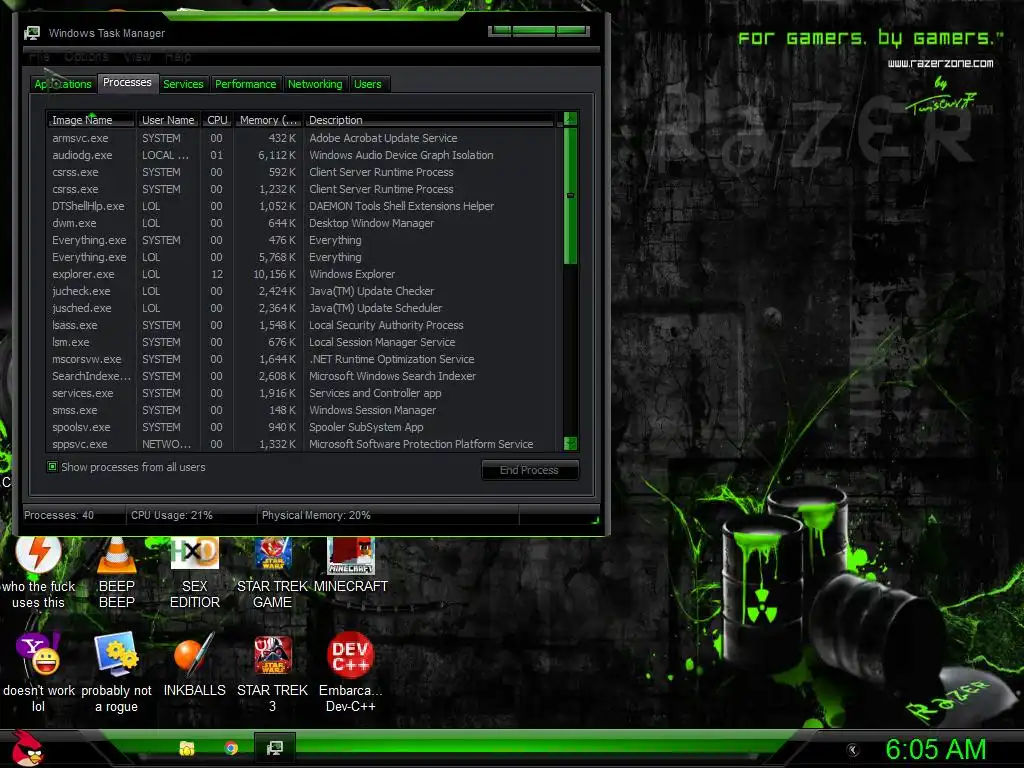The image size is (1024, 768).
Task: Open the Networking tab
Action: 315,84
